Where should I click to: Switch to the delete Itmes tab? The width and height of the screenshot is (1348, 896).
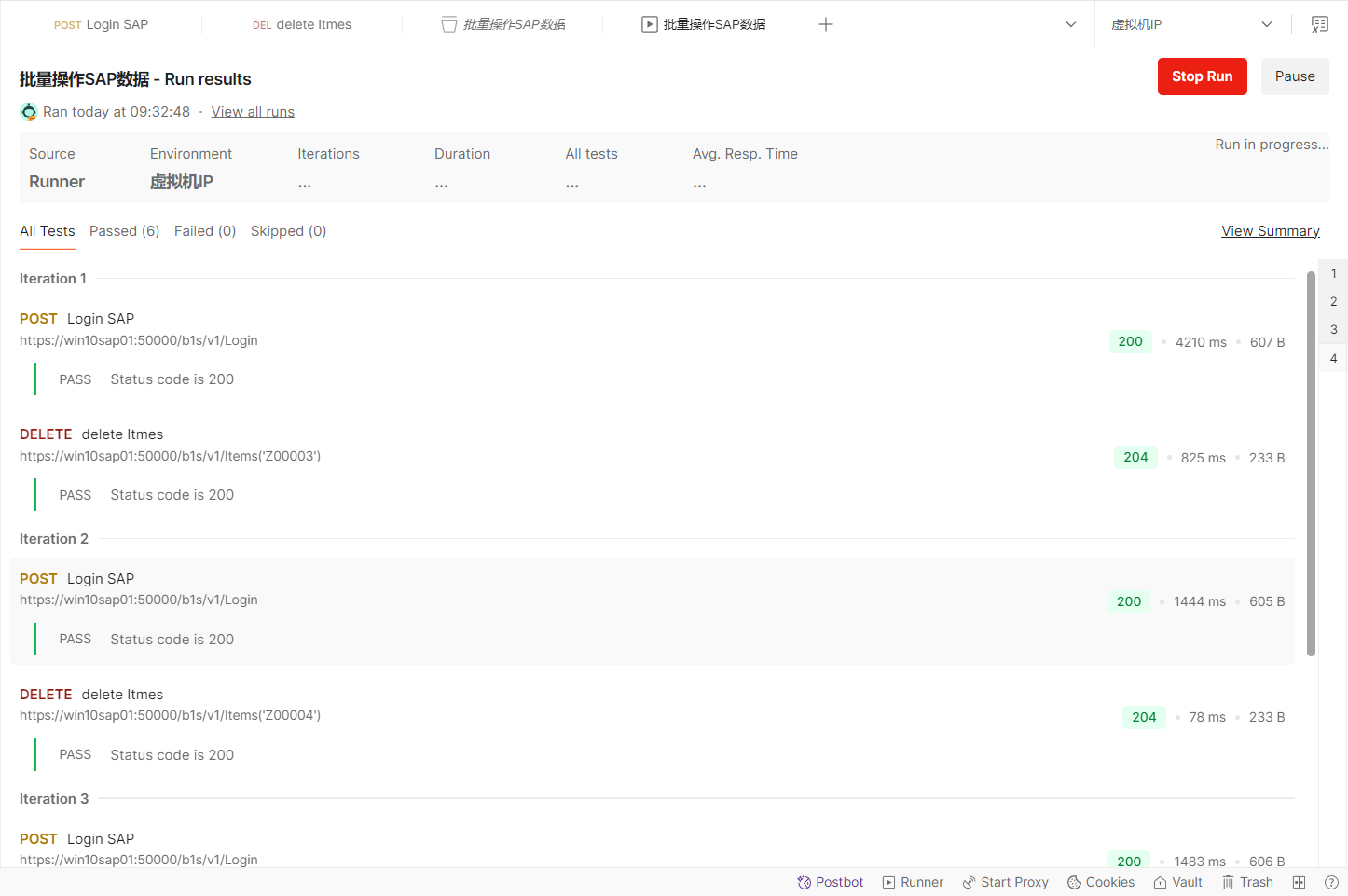tap(302, 24)
